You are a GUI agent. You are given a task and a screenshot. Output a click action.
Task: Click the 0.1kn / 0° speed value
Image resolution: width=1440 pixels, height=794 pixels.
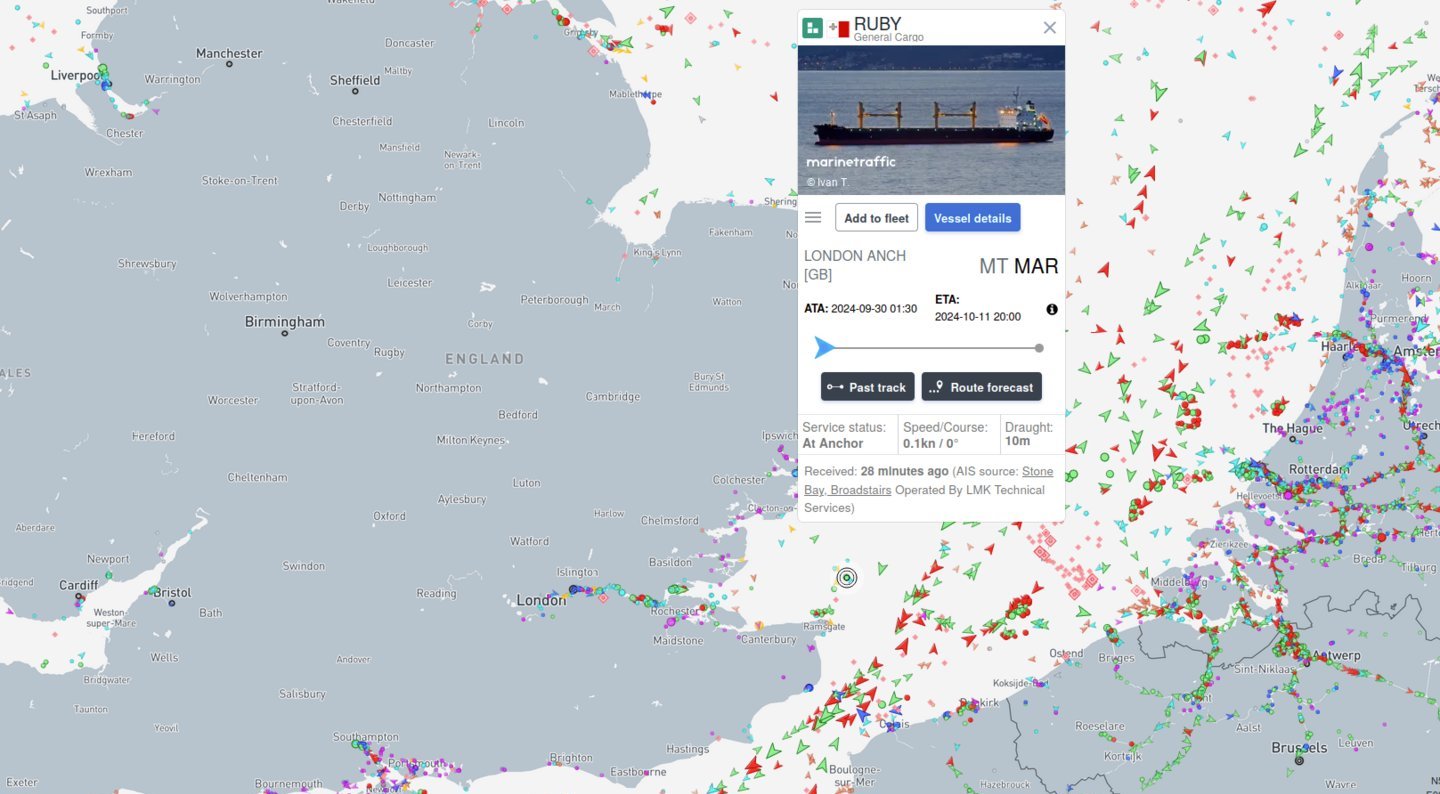coord(930,443)
